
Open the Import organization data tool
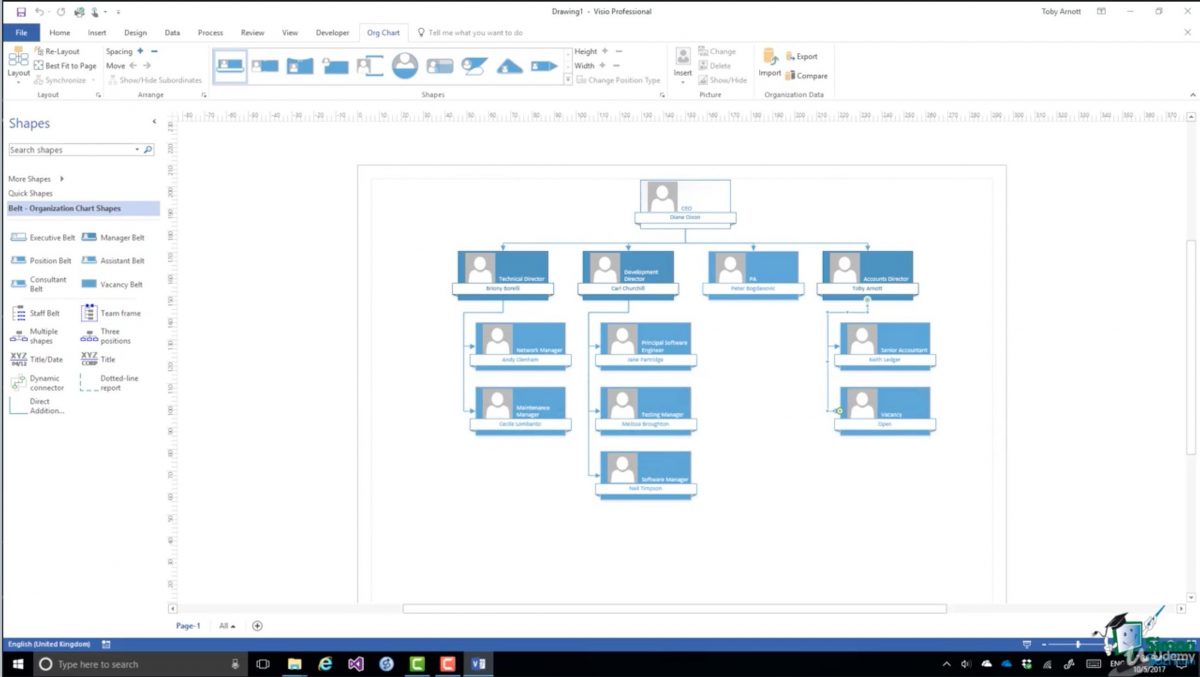pyautogui.click(x=769, y=65)
